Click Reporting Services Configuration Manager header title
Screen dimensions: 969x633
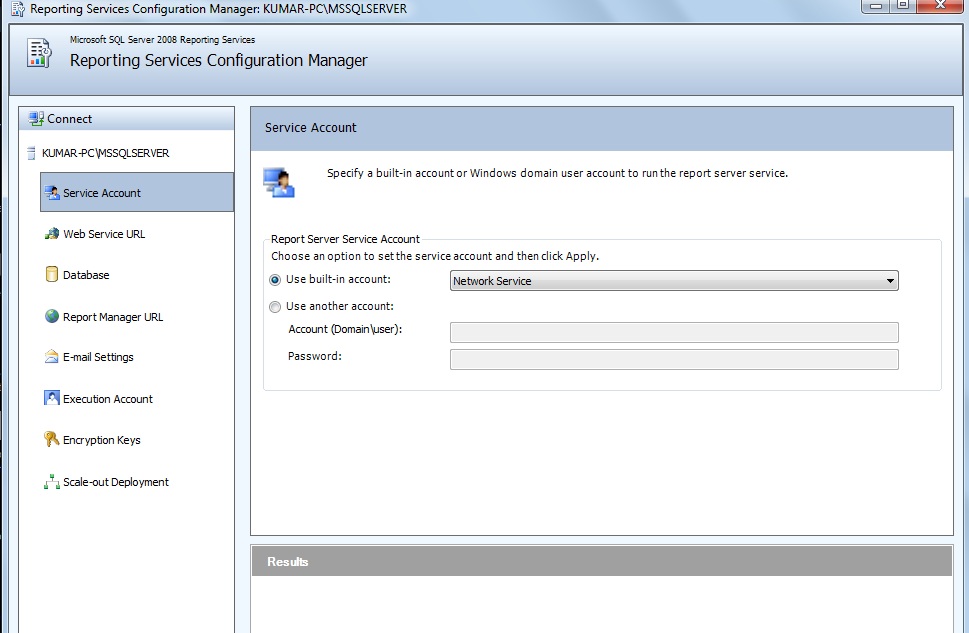pyautogui.click(x=218, y=61)
